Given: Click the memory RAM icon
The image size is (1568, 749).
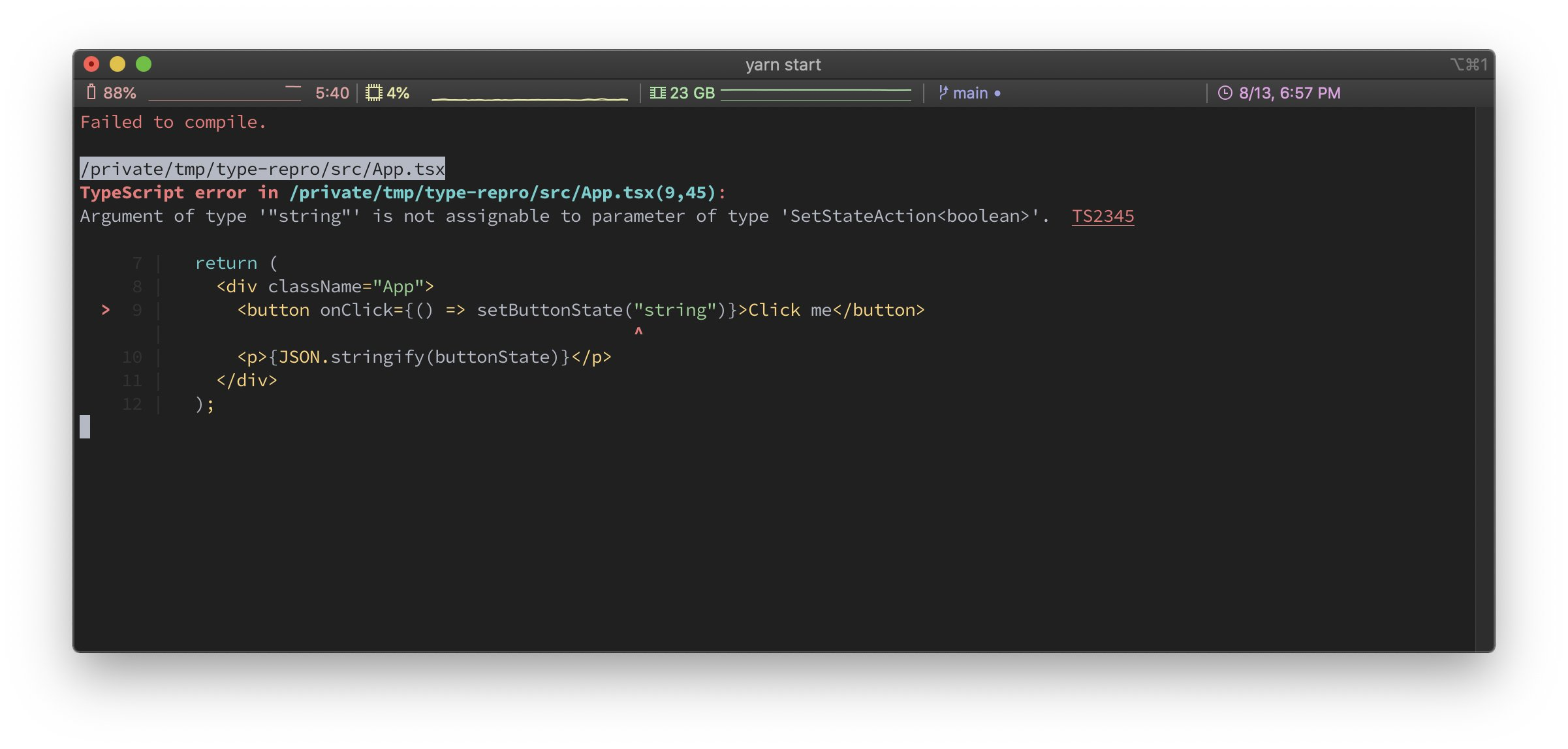Looking at the screenshot, I should coord(657,93).
